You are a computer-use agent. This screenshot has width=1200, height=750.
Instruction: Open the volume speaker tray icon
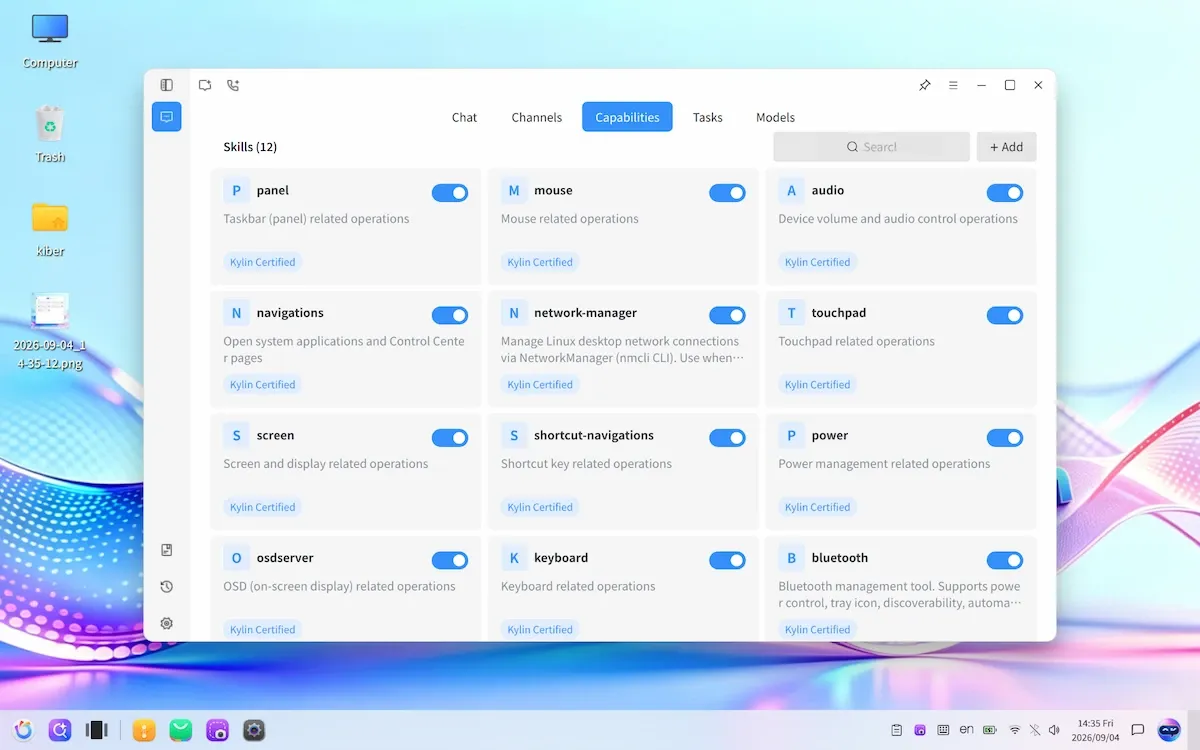pos(1054,730)
